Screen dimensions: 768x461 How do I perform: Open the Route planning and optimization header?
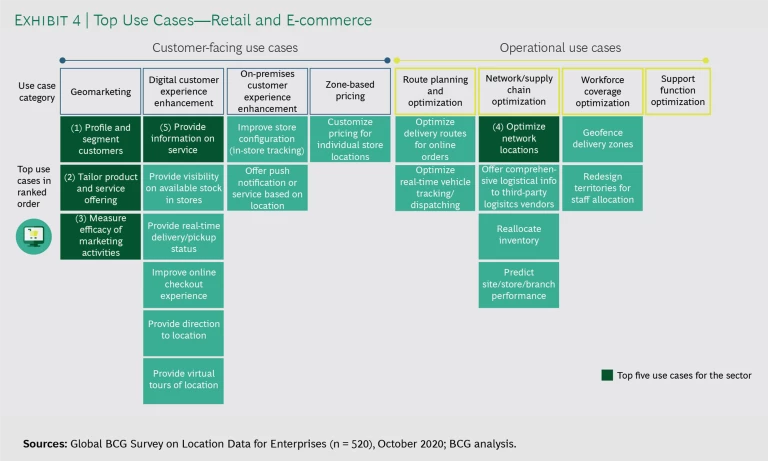pyautogui.click(x=434, y=91)
